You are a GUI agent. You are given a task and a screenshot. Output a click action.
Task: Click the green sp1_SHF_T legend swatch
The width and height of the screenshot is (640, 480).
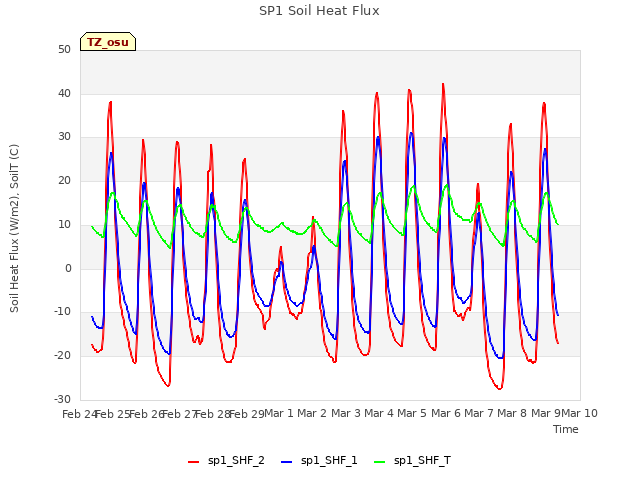(380, 462)
